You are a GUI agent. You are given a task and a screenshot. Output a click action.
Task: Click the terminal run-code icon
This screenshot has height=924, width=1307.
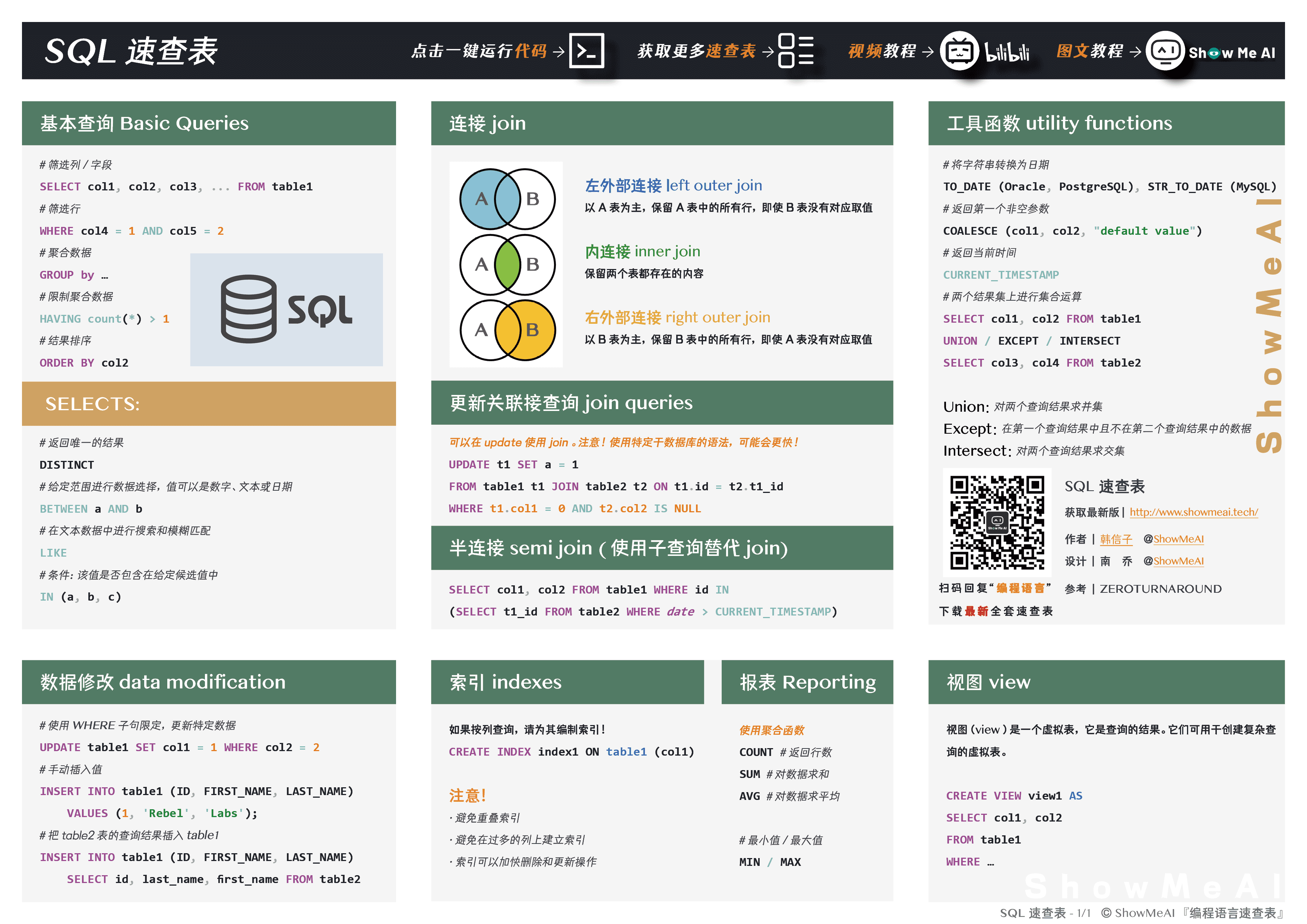coord(586,51)
